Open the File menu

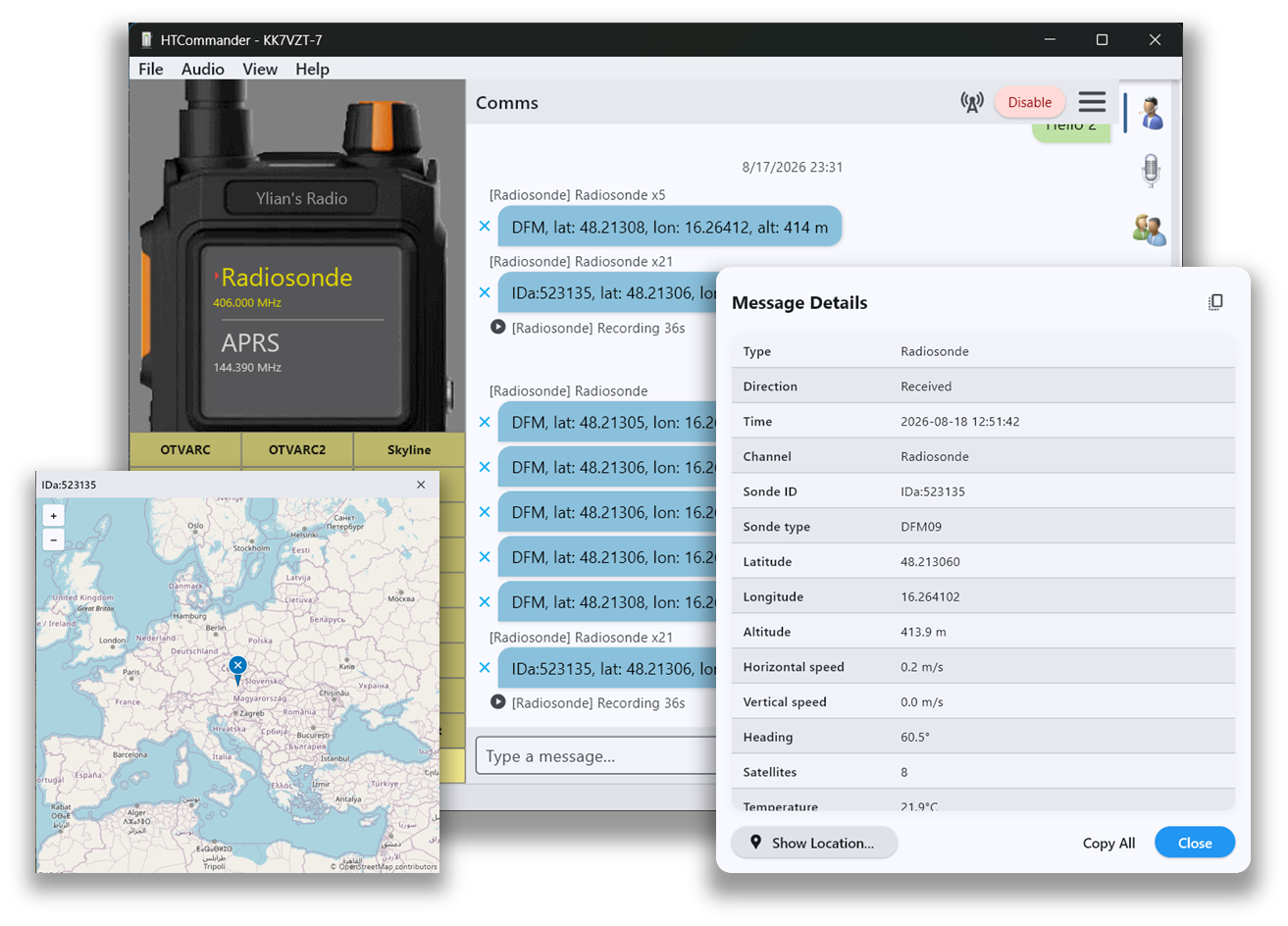tap(151, 69)
